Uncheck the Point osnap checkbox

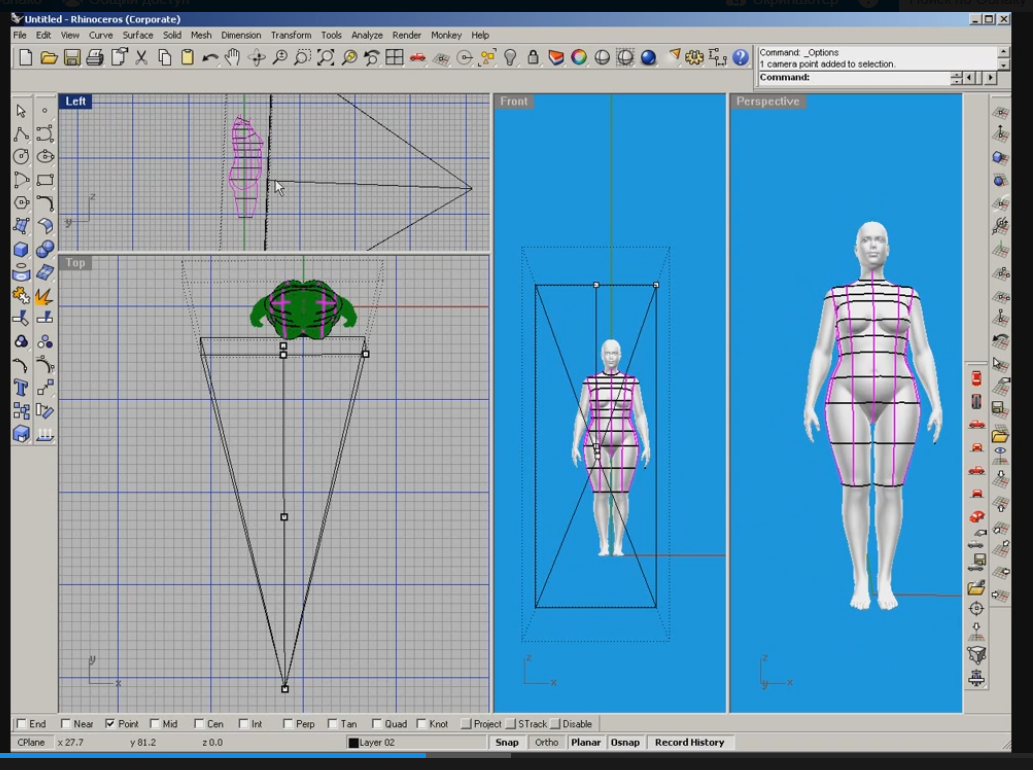click(x=110, y=724)
